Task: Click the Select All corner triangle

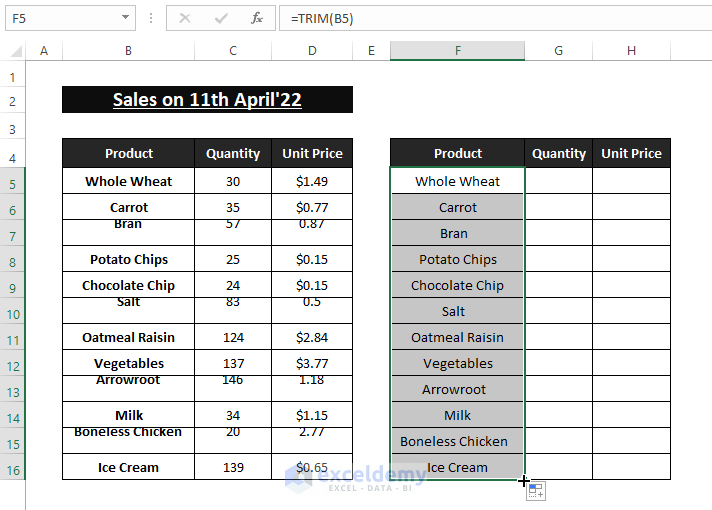Action: (15, 51)
